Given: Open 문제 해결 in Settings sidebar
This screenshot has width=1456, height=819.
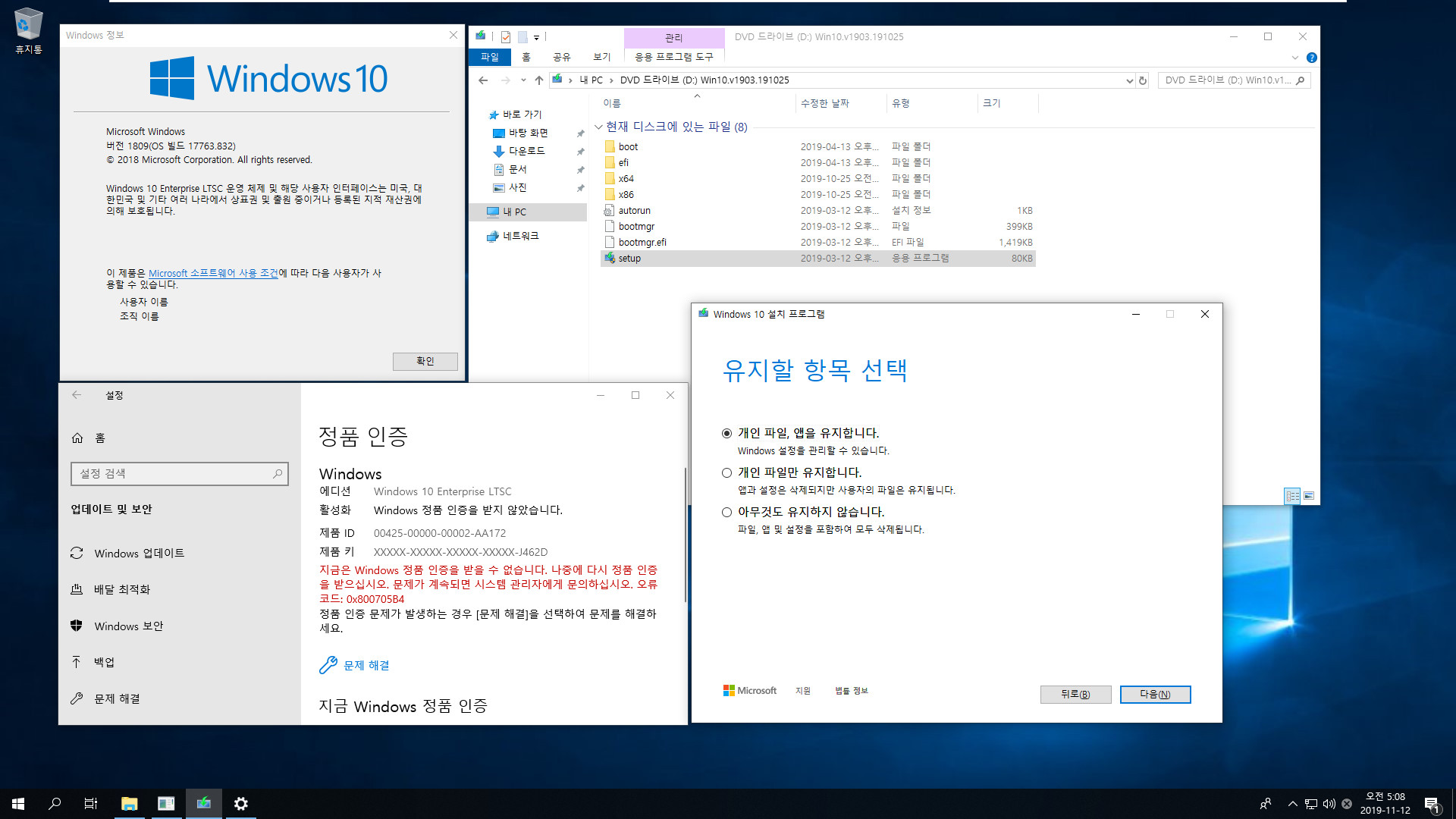Looking at the screenshot, I should click(117, 699).
